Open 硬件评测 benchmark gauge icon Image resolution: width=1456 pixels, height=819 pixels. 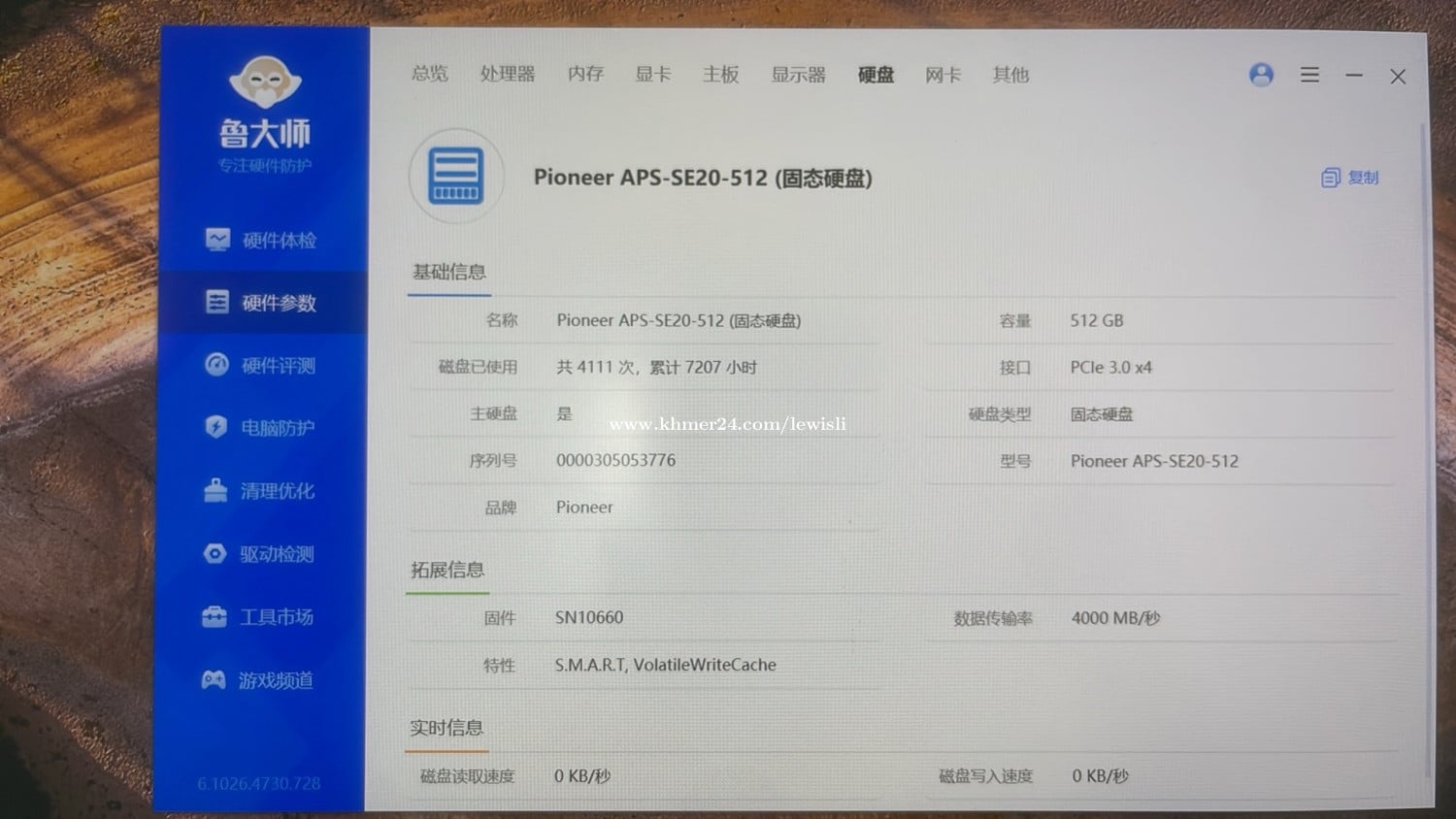coord(216,365)
